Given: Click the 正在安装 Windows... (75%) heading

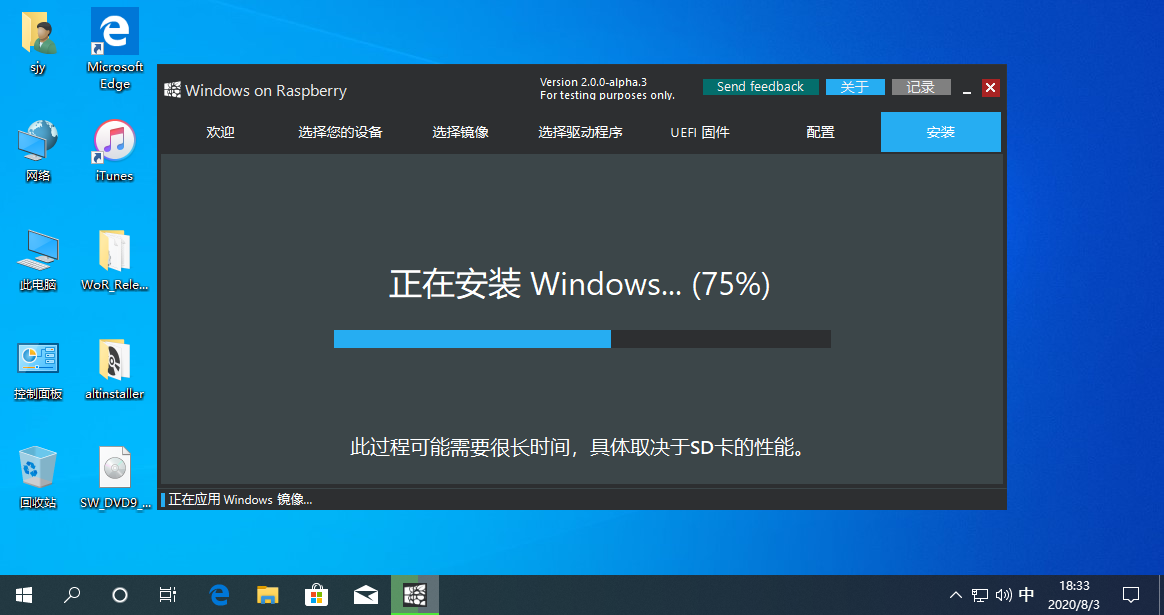Looking at the screenshot, I should click(x=580, y=284).
